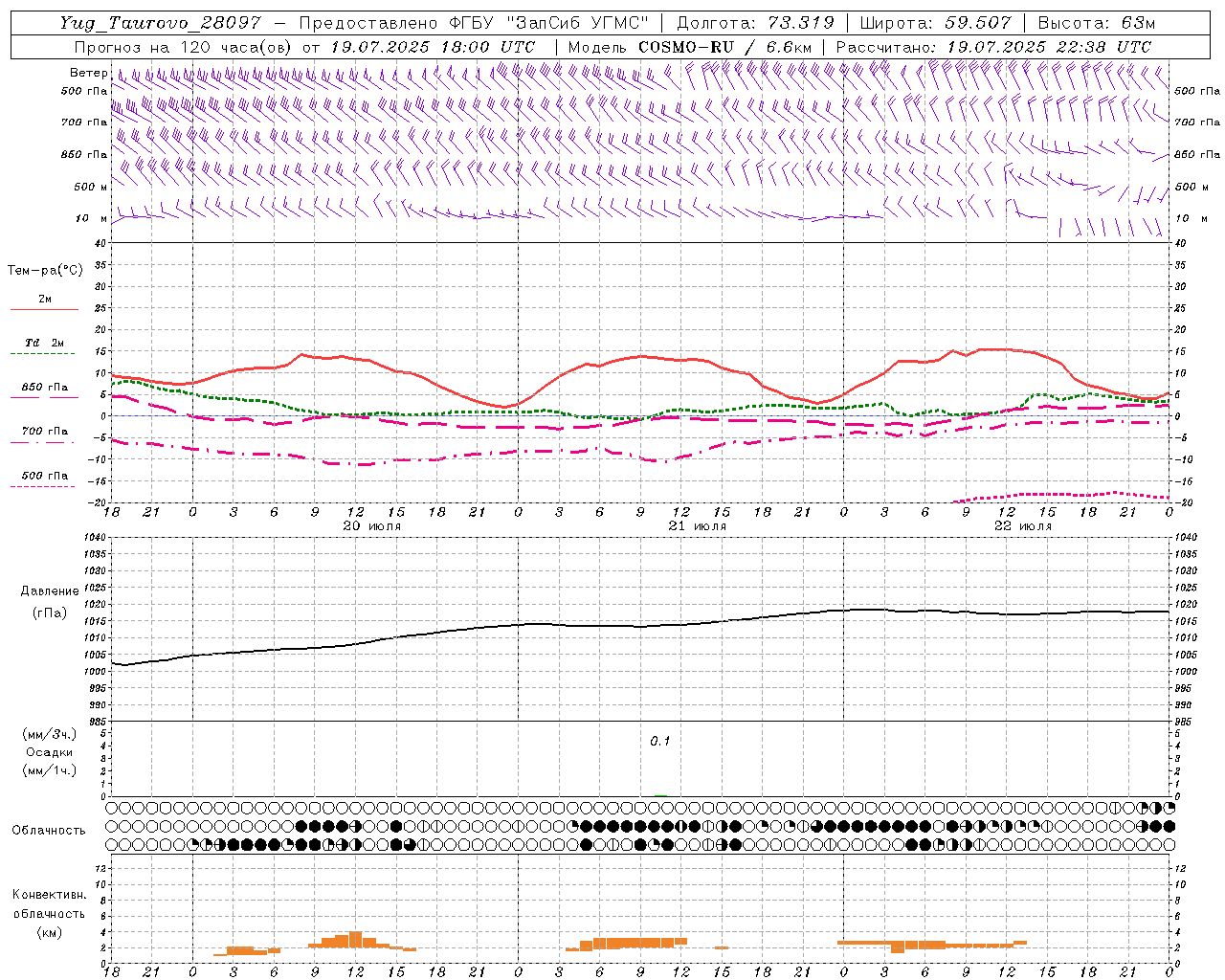The height and width of the screenshot is (980, 1225).
Task: Click the Рассчитано: 19.07.2025 22:38 UTC text
Action: (993, 47)
